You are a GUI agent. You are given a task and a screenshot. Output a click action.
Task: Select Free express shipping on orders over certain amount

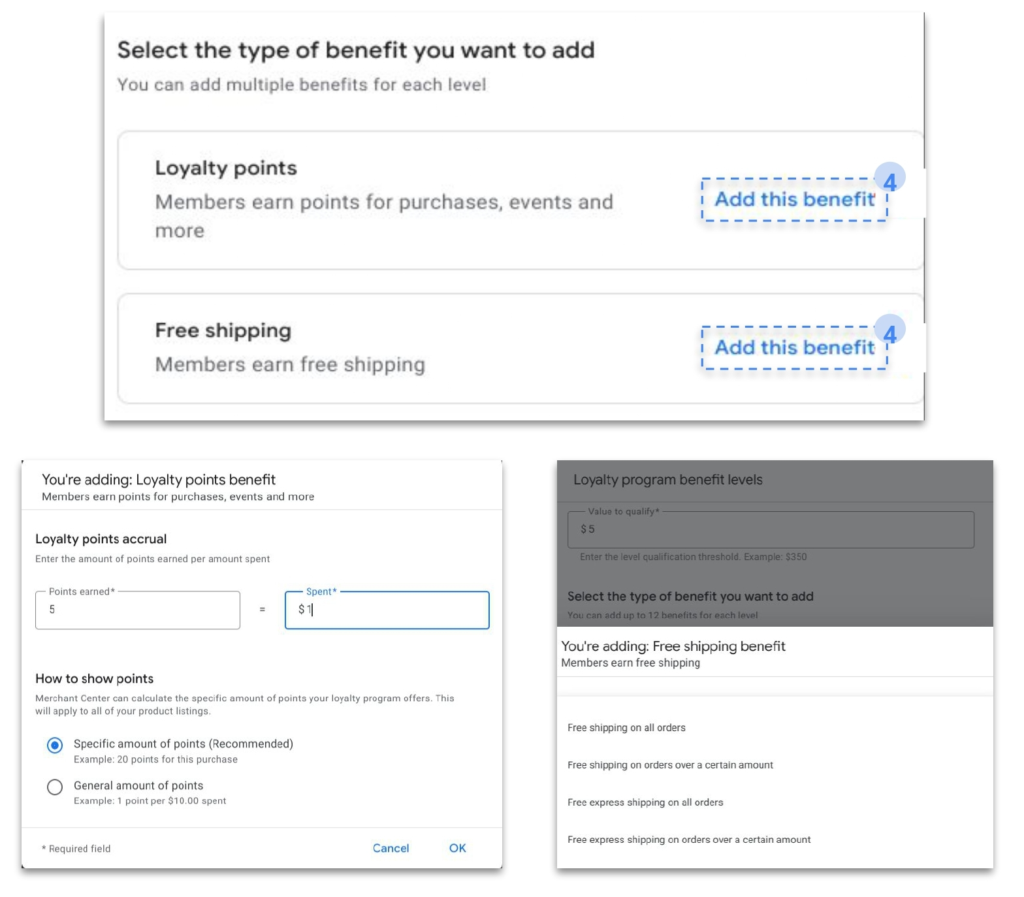tap(687, 839)
